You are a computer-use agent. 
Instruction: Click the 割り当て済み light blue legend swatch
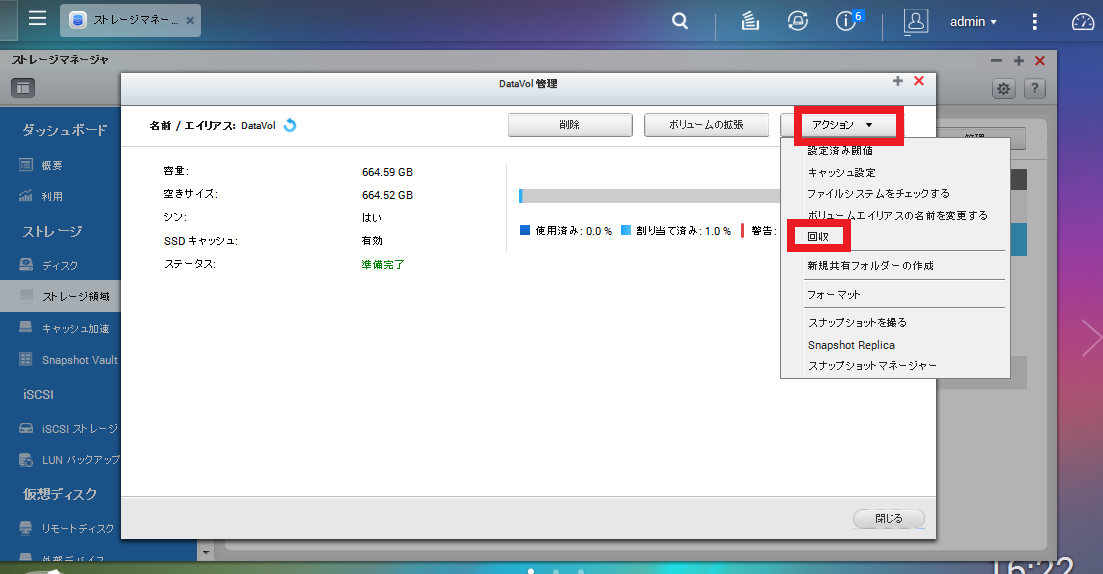626,230
